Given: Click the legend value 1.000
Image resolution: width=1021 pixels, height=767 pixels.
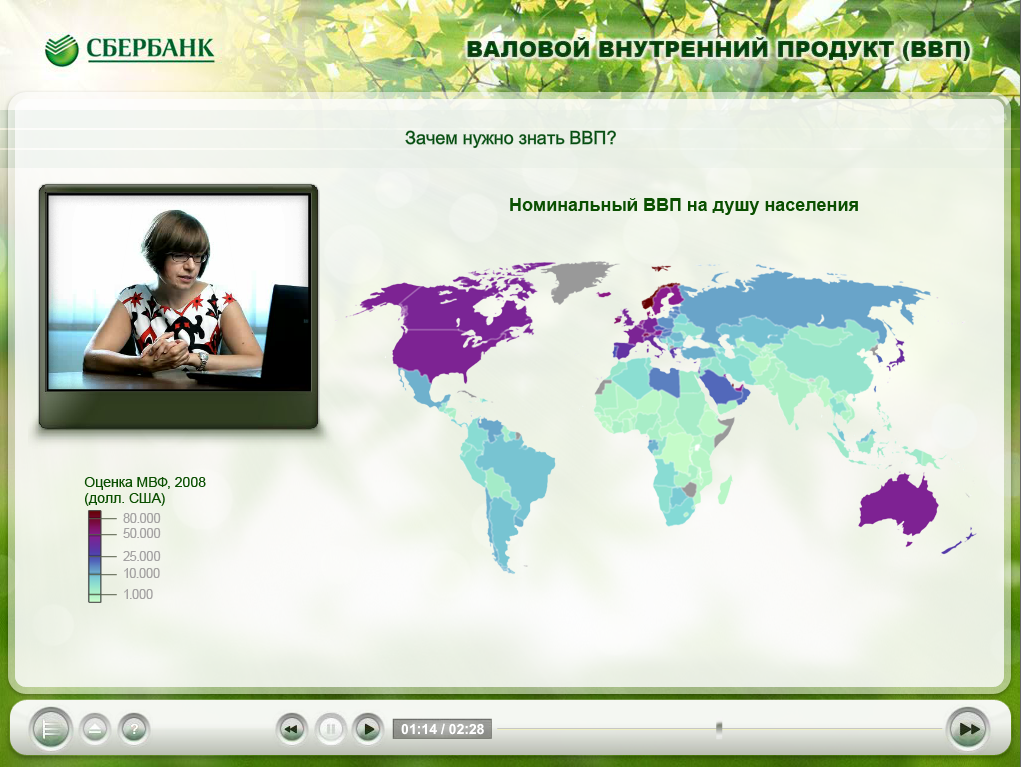Looking at the screenshot, I should point(138,594).
